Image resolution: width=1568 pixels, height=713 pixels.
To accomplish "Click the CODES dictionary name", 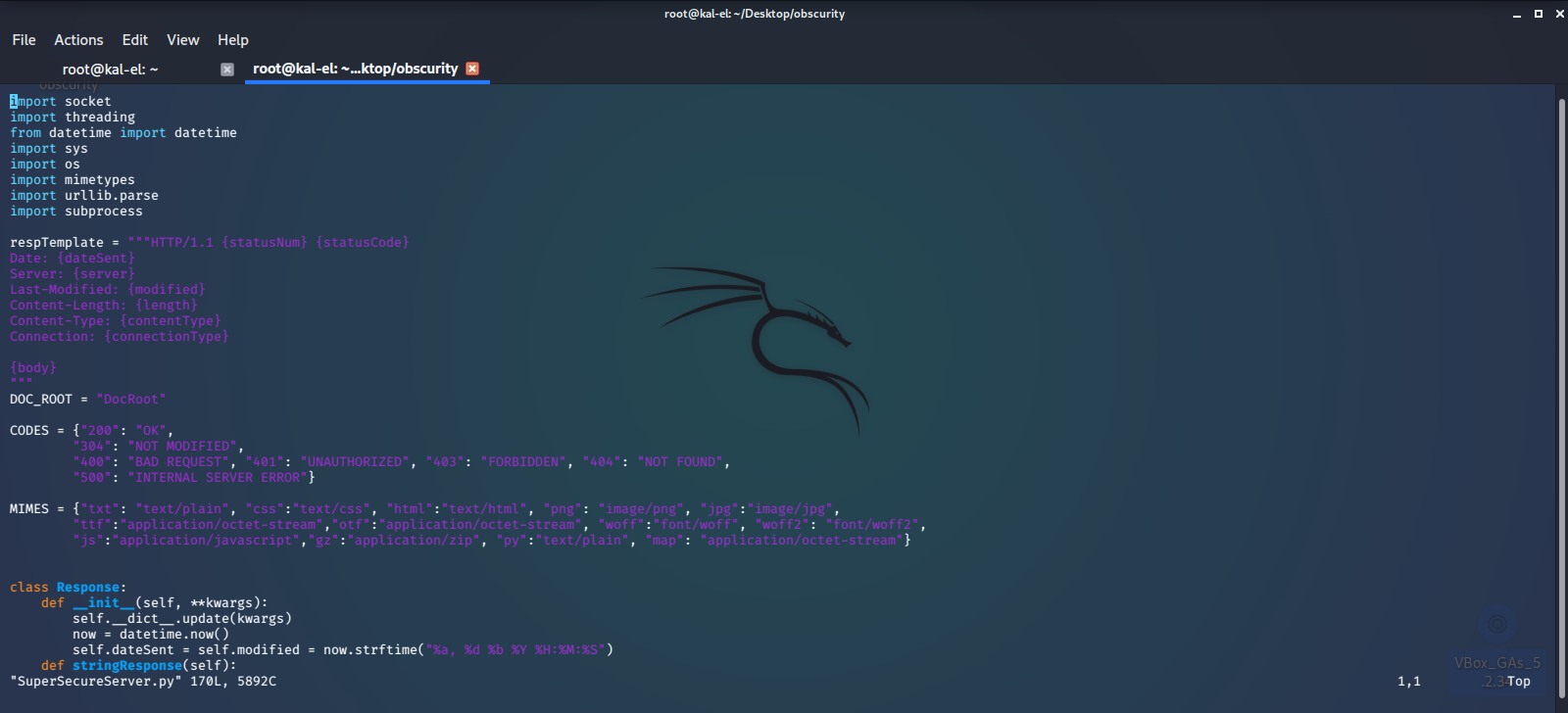I will point(29,431).
